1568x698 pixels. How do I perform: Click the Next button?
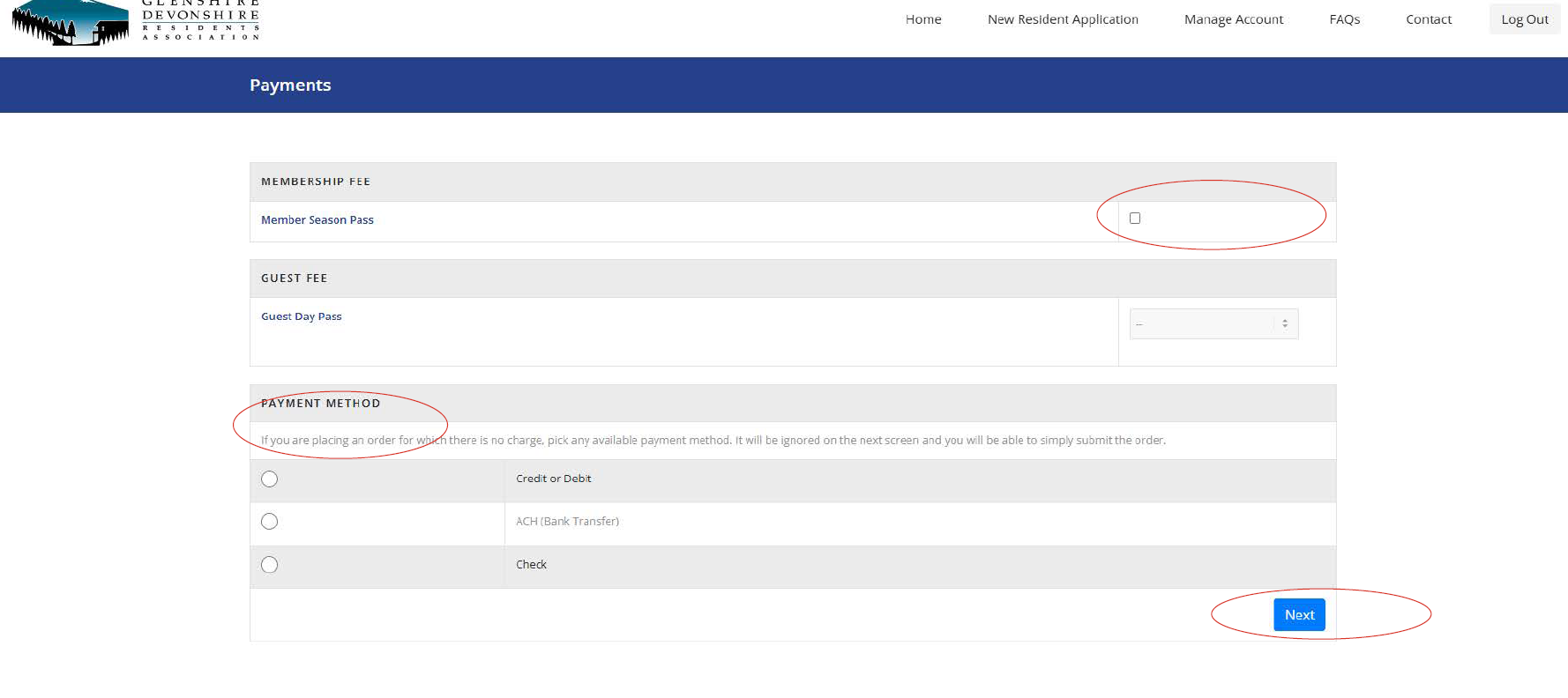pyautogui.click(x=1298, y=615)
